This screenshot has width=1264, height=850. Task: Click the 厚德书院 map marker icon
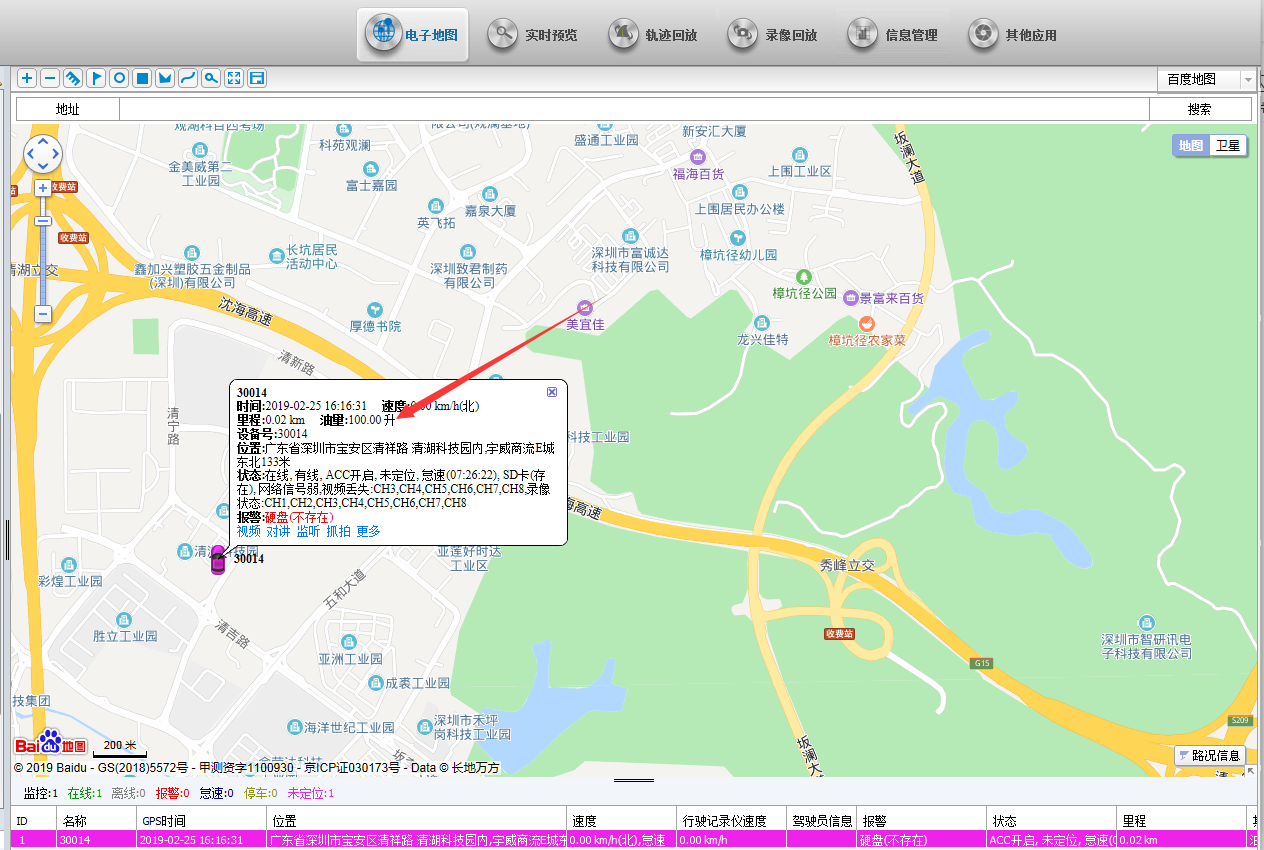click(x=375, y=309)
